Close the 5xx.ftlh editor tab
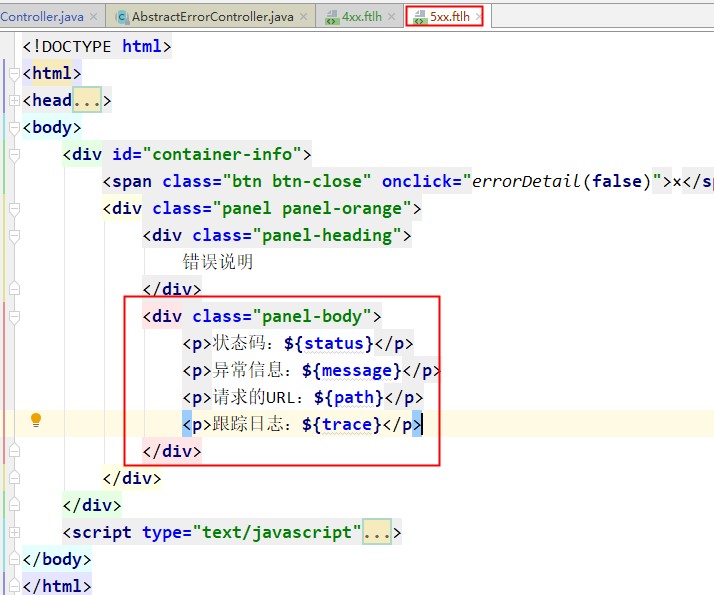 [478, 17]
